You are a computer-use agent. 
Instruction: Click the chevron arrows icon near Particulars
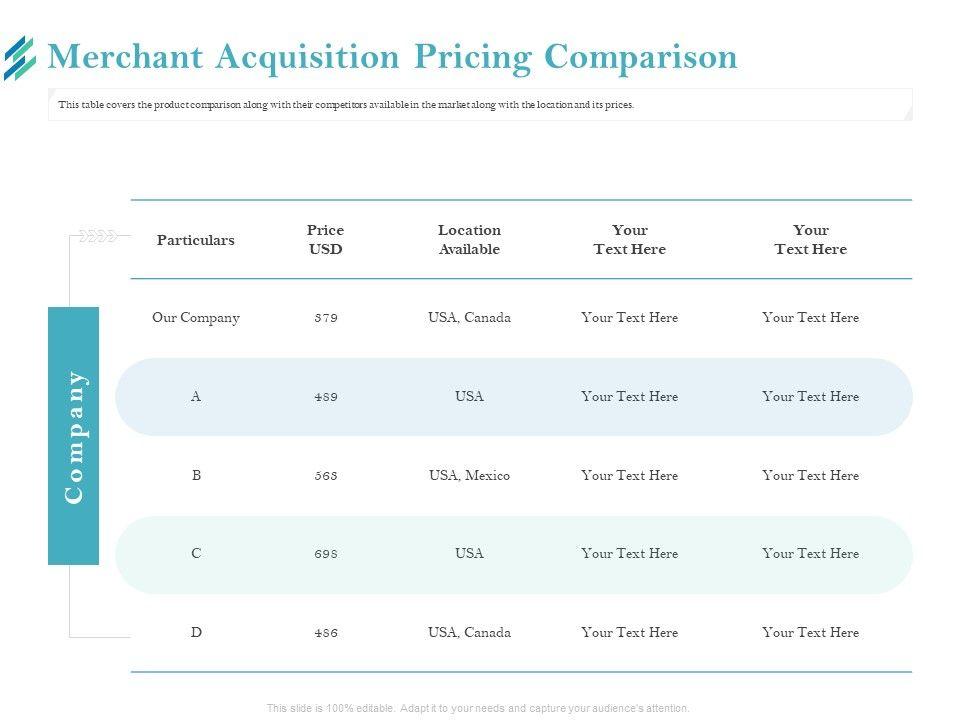99,236
